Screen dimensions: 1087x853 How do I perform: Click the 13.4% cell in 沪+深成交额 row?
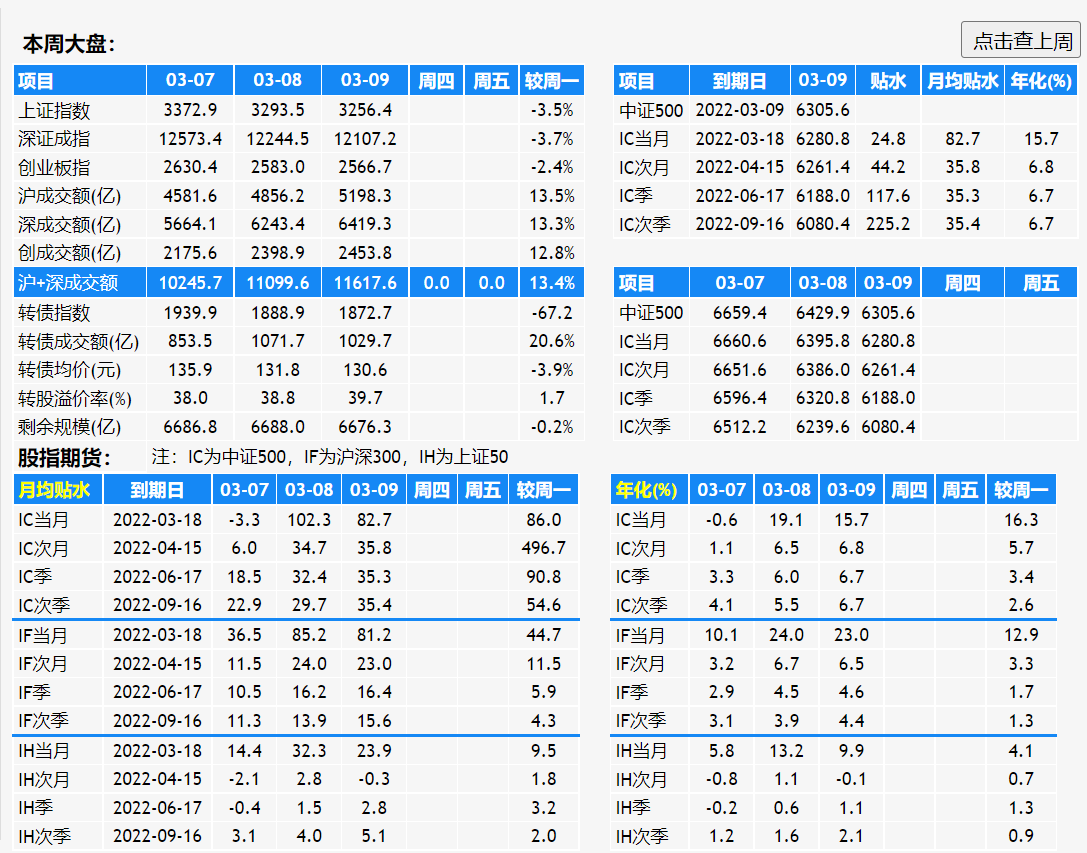[552, 283]
